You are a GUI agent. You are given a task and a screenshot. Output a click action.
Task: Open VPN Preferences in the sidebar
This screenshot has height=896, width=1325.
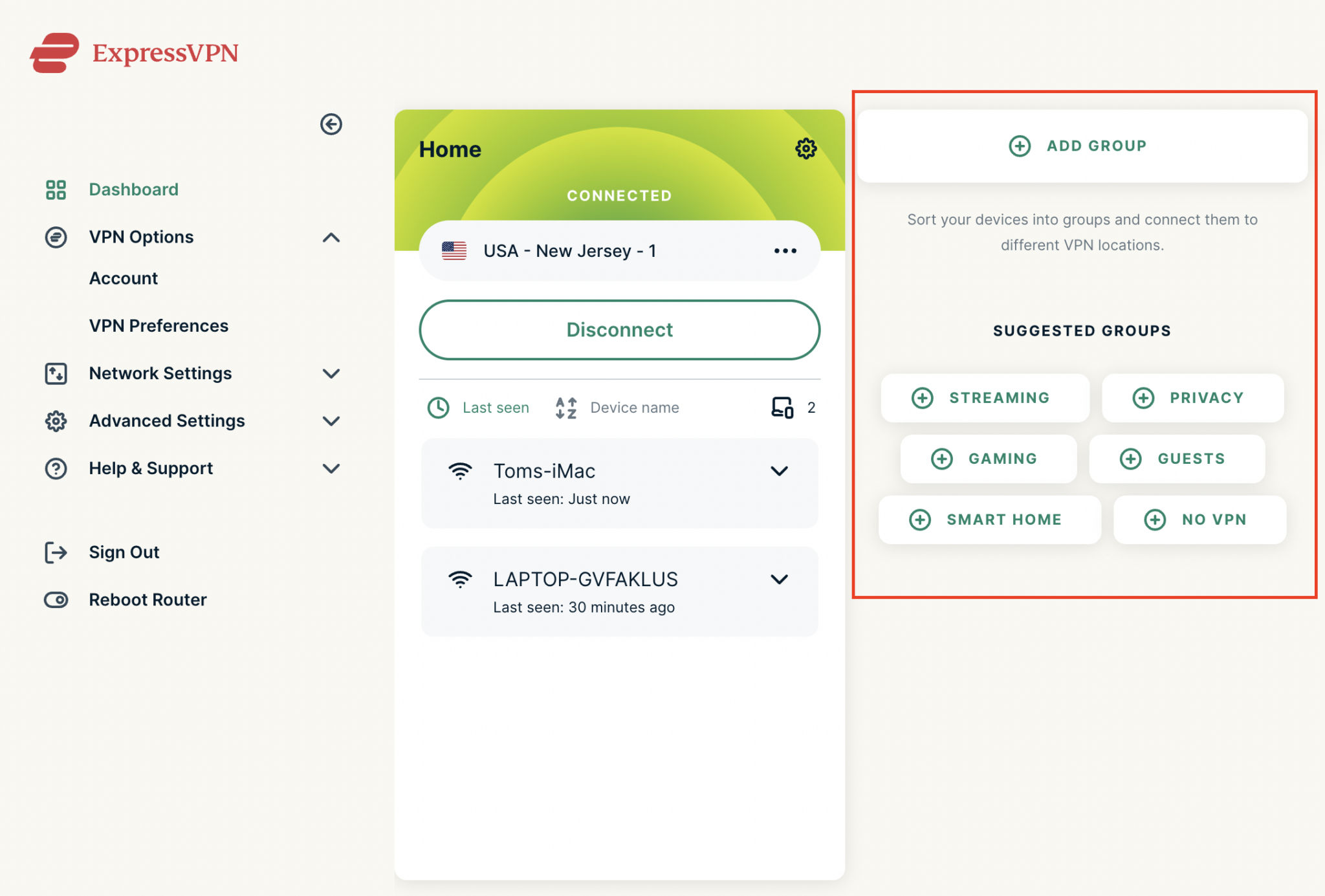point(159,325)
